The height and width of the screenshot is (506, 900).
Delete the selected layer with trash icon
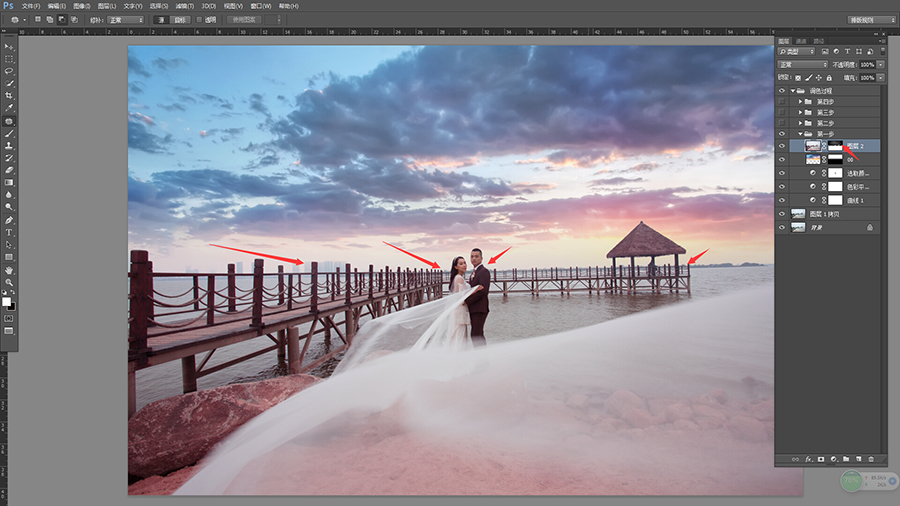click(x=871, y=459)
